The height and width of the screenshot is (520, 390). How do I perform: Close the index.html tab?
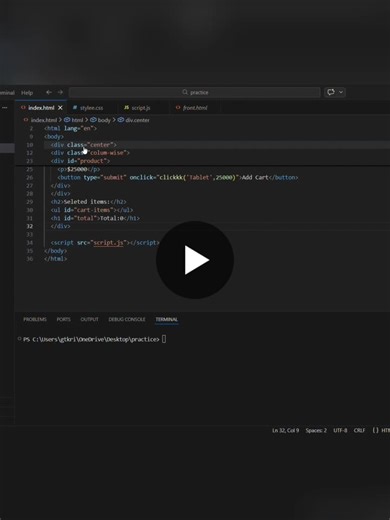tap(60, 108)
